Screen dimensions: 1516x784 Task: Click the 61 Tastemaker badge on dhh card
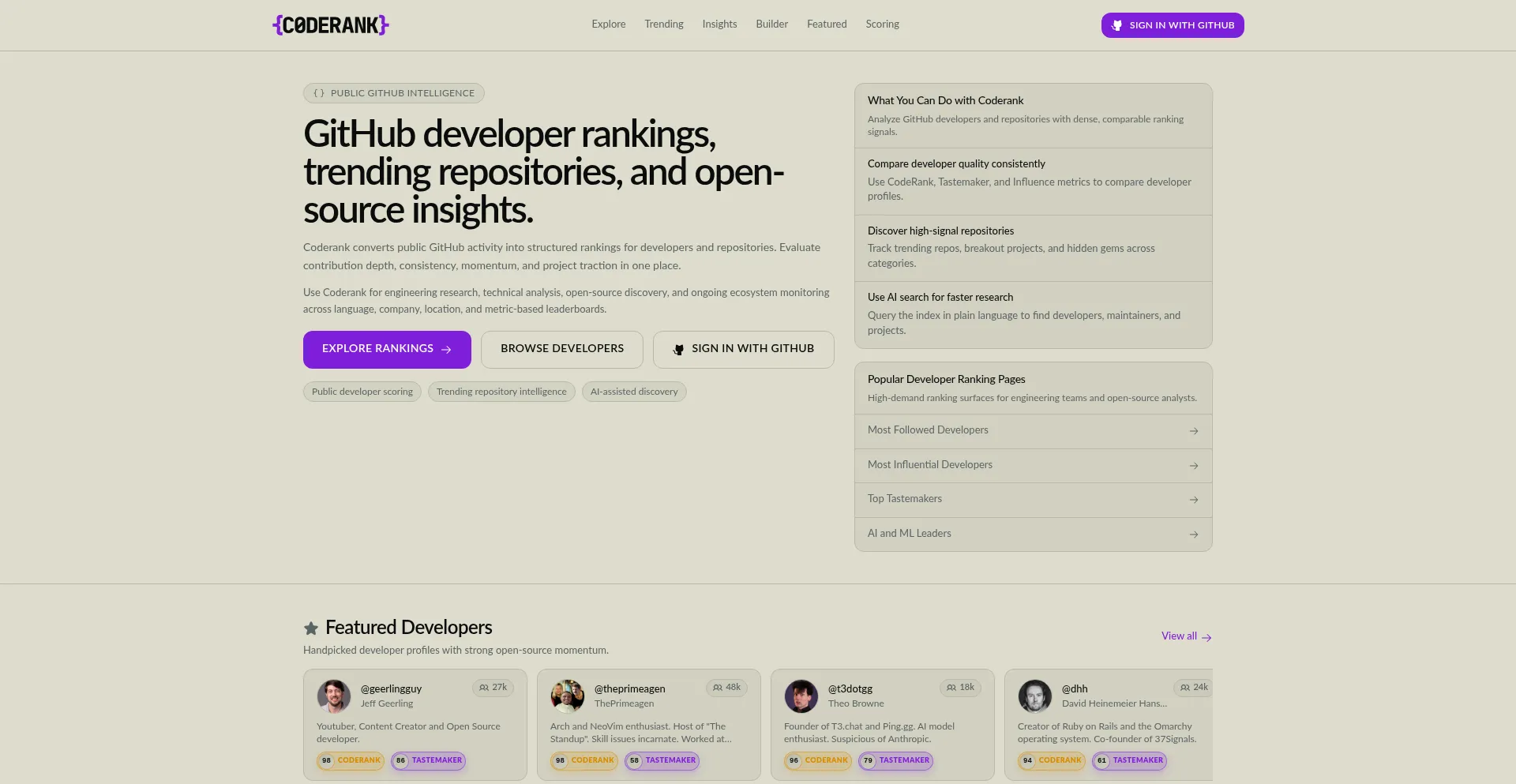pos(1129,760)
